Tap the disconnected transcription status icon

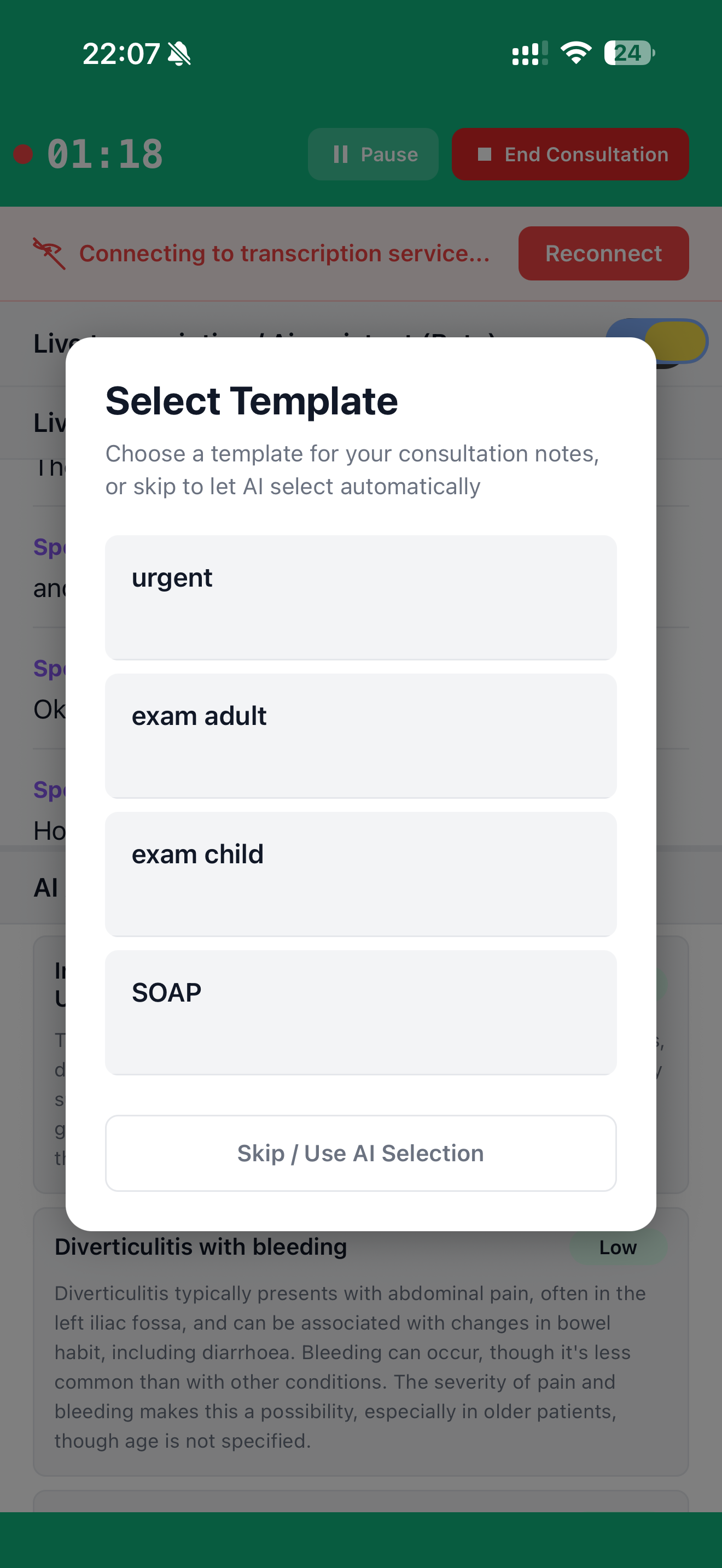pyautogui.click(x=49, y=253)
